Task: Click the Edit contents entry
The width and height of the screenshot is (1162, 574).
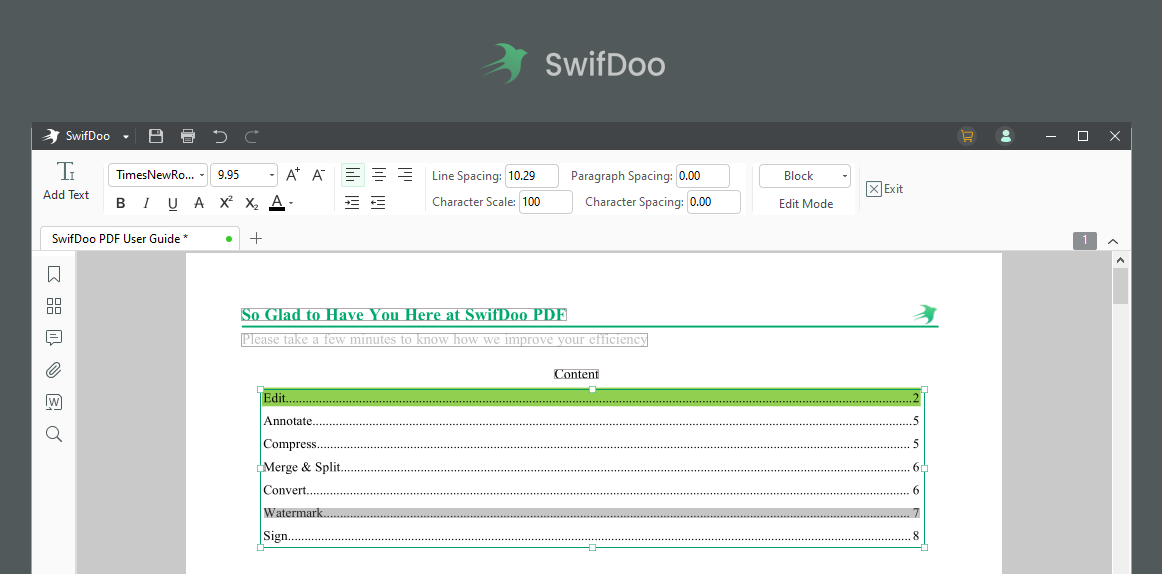Action: 591,398
